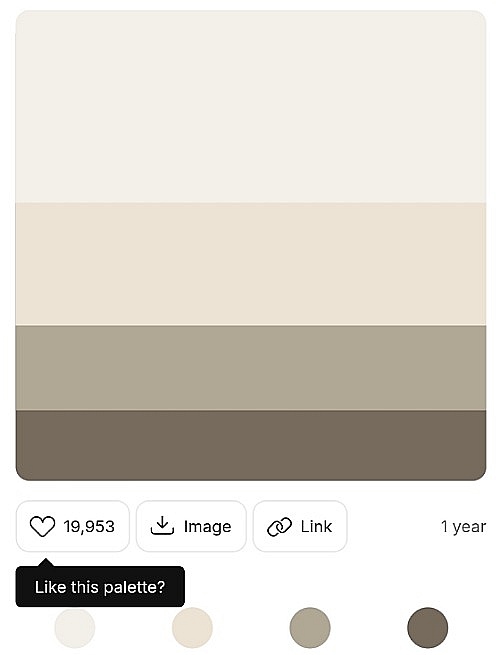Click the '1 year' timestamp
This screenshot has width=500, height=655.
coord(463,526)
